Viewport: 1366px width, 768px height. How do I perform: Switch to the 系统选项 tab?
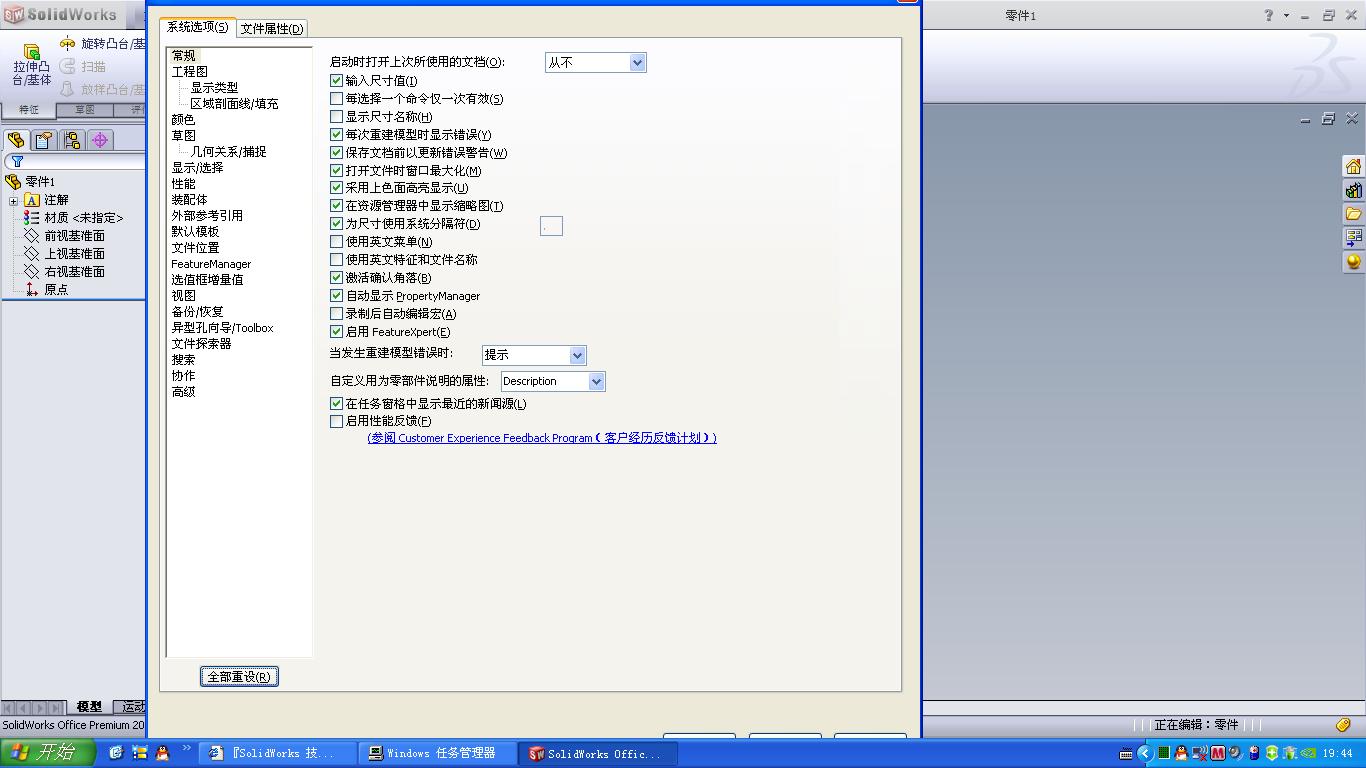[197, 27]
